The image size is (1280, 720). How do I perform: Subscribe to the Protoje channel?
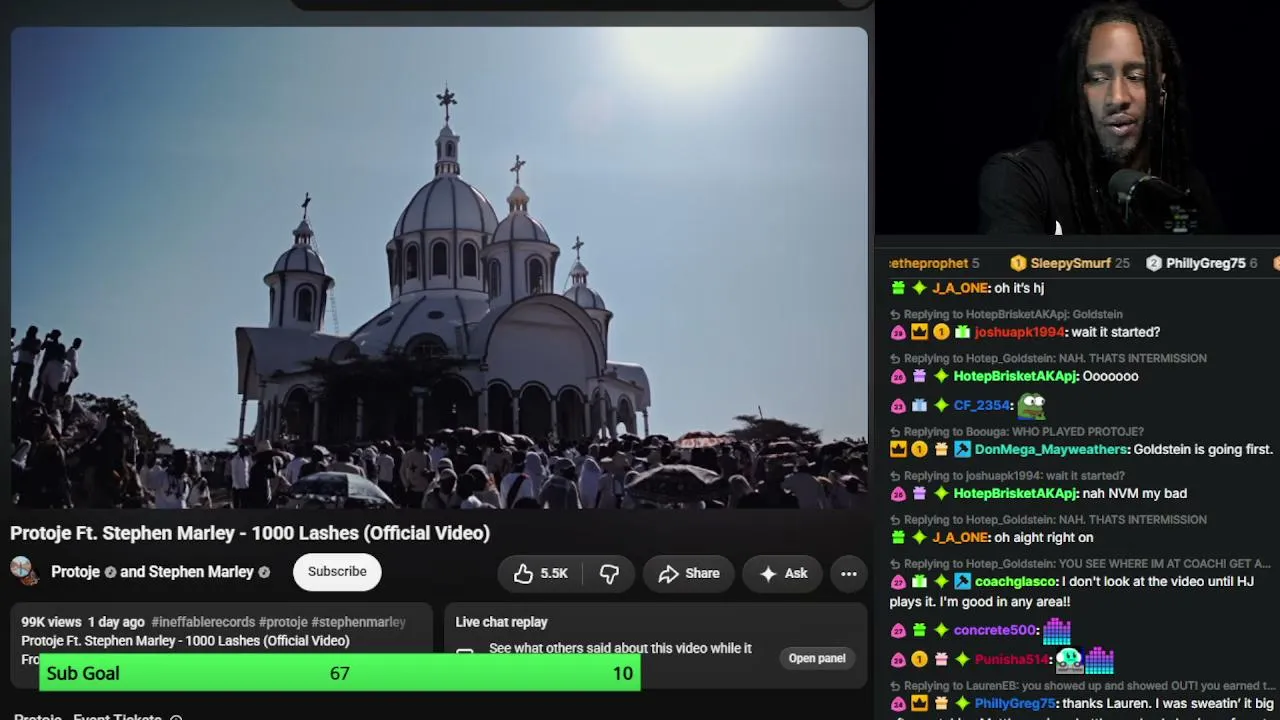pos(337,571)
